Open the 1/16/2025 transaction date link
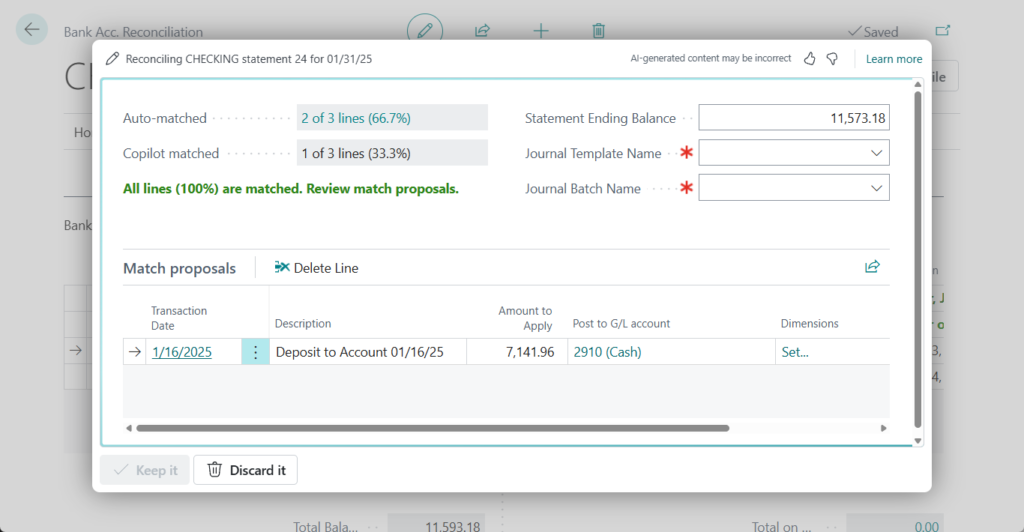The image size is (1024, 532). point(182,352)
